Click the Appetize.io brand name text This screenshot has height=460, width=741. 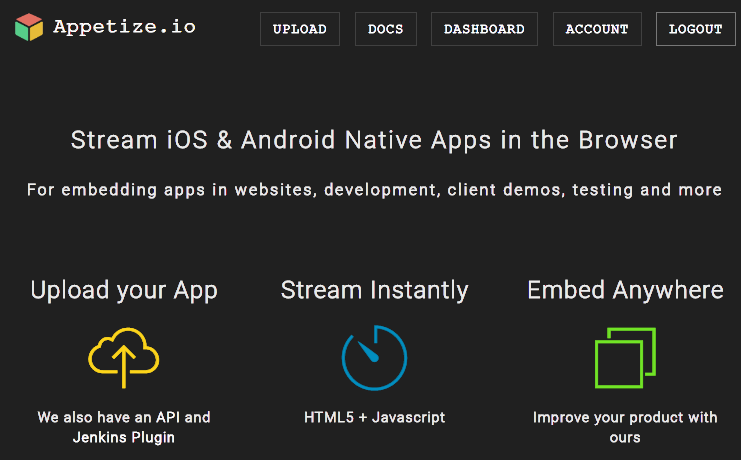[124, 26]
